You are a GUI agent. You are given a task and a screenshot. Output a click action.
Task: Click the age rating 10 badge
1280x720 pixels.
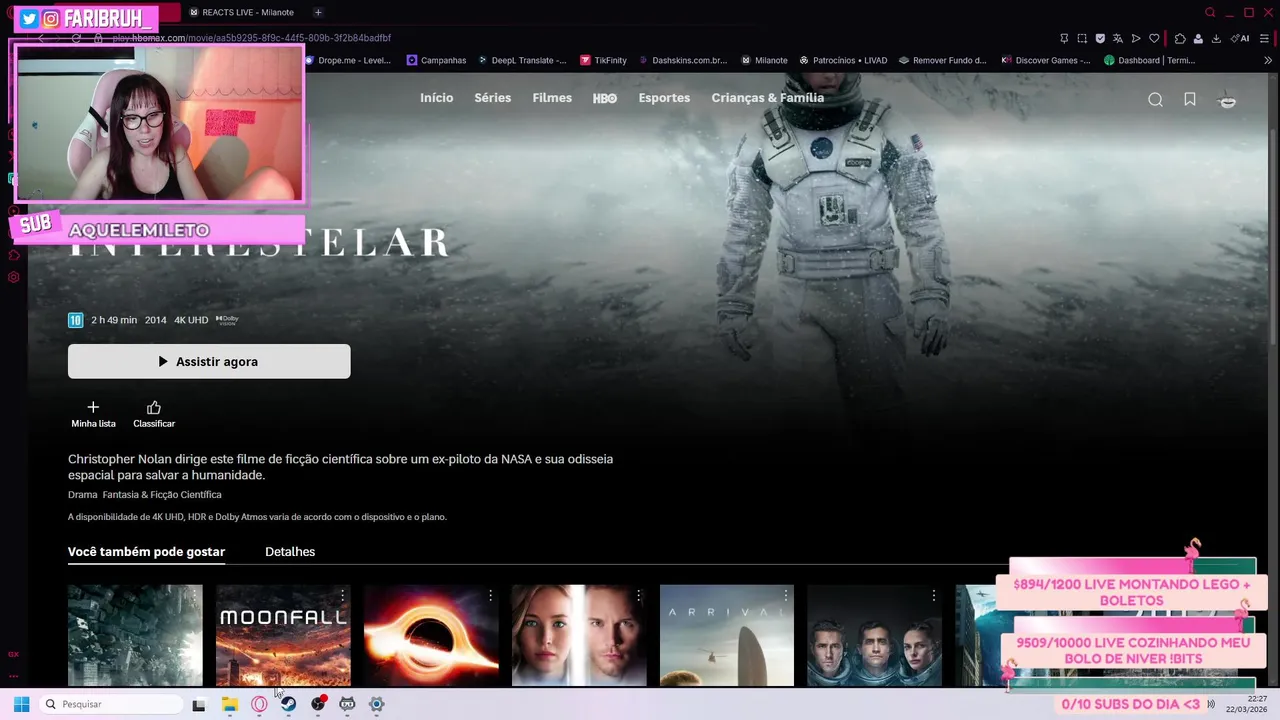click(75, 320)
